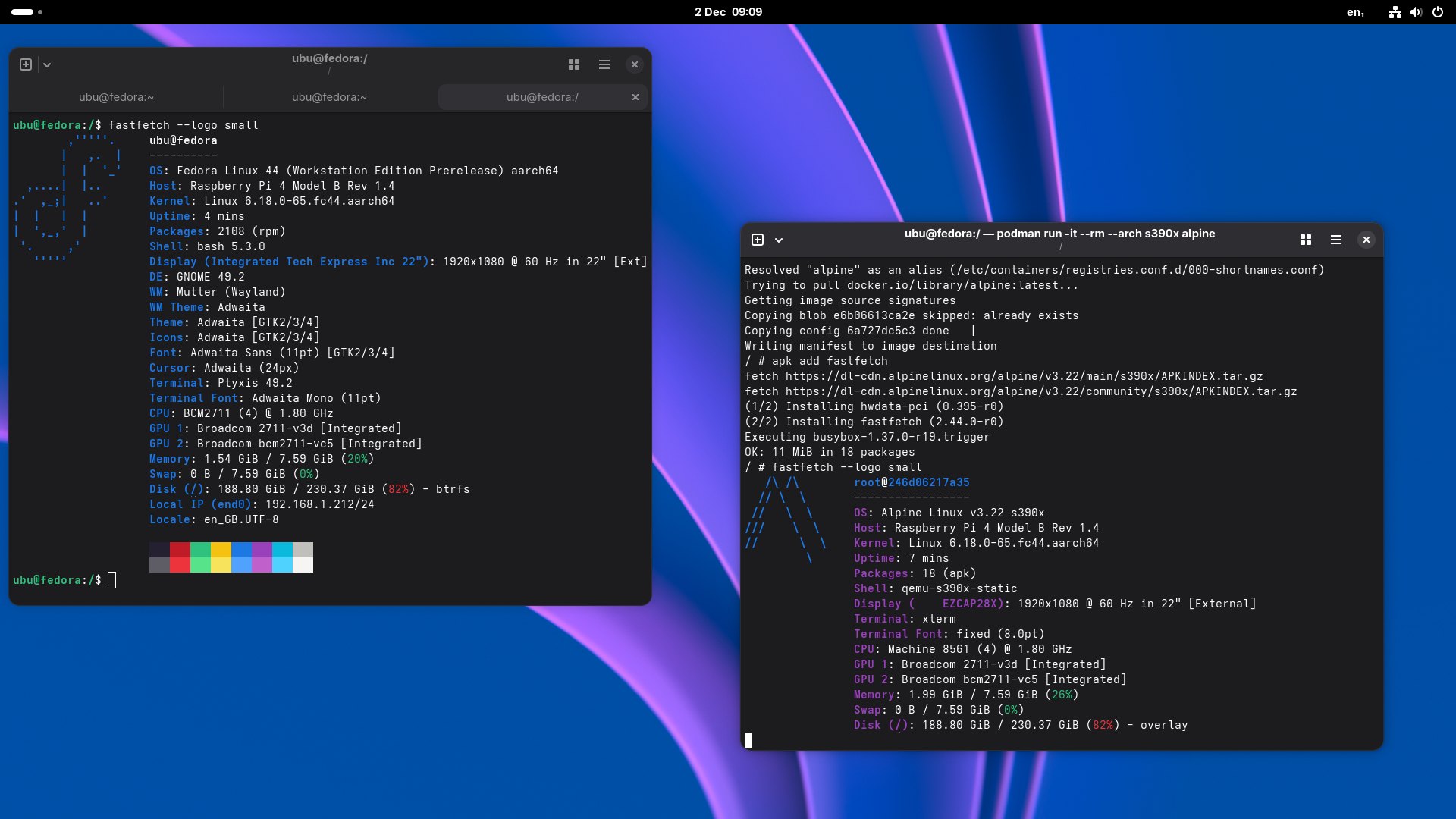Click the cursor at the ubu@fedora:/$ prompt
Screen dimensions: 1456x819
(112, 580)
